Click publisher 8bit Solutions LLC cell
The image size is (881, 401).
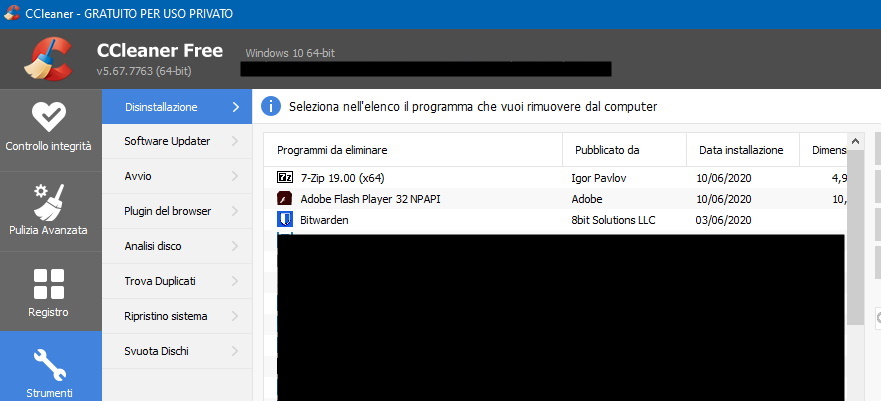coord(613,220)
